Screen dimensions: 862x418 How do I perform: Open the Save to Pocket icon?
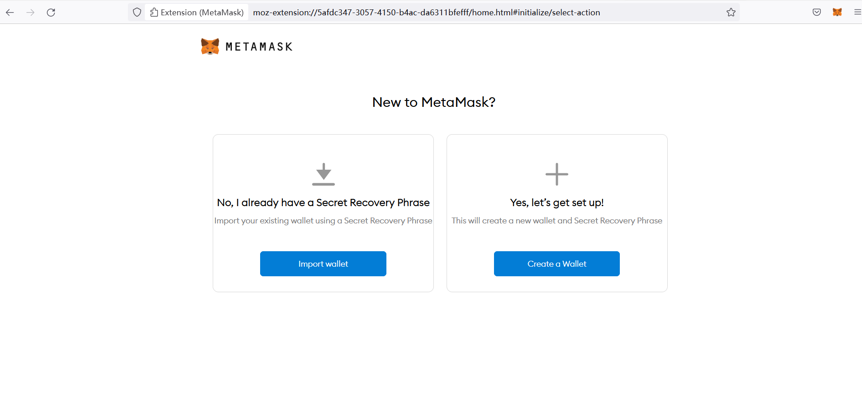click(x=817, y=12)
